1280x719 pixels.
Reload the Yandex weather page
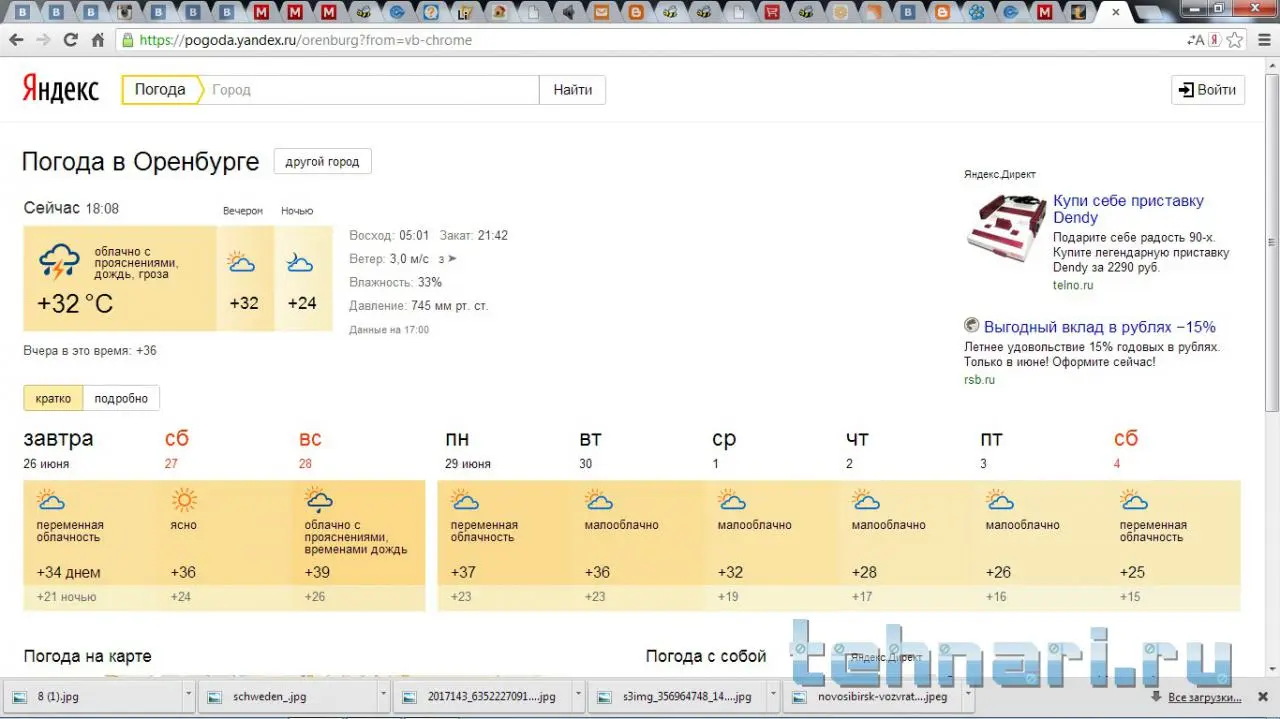pos(70,40)
